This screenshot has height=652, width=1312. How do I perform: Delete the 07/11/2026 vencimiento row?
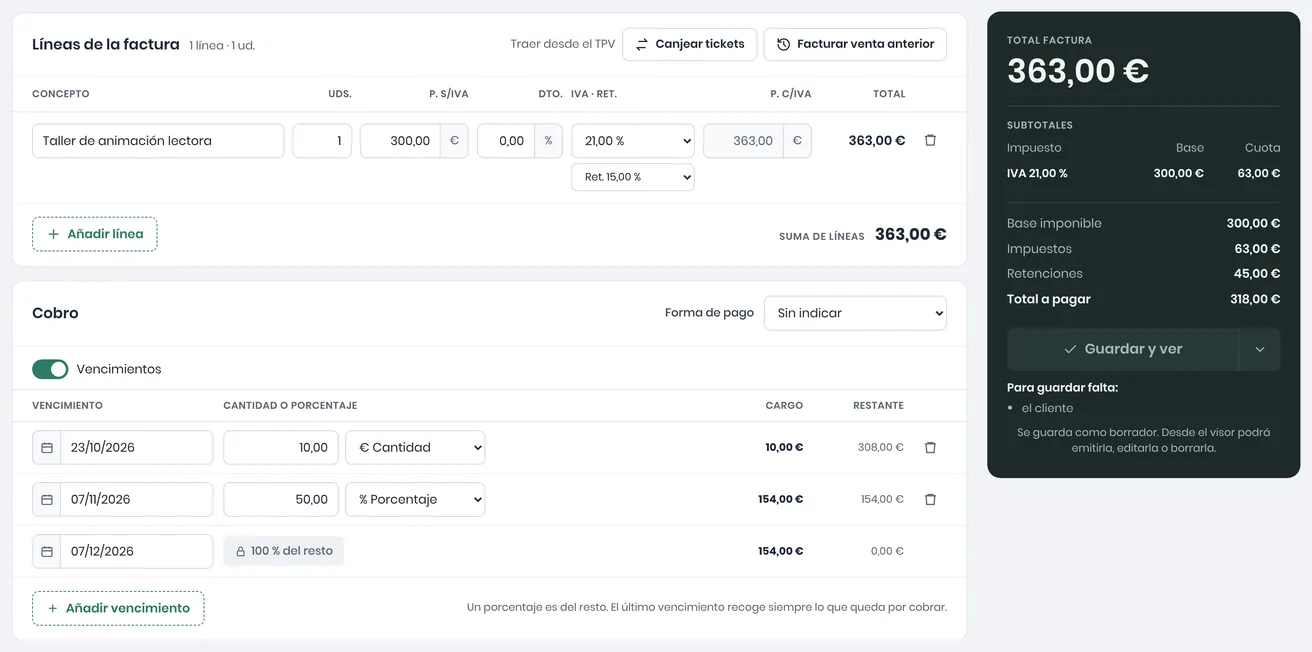tap(930, 499)
